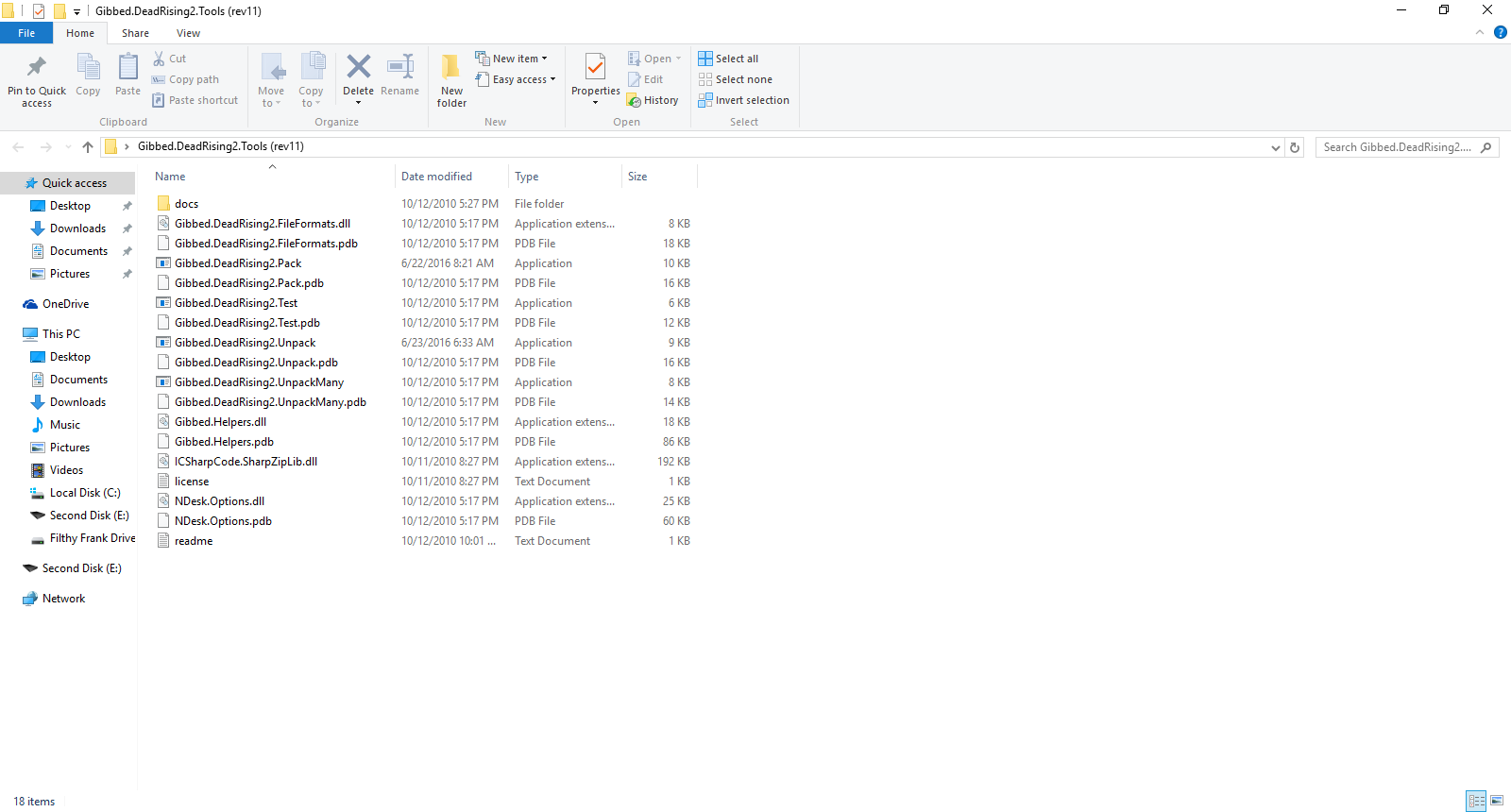Show address bar history dropdown

(x=1276, y=147)
